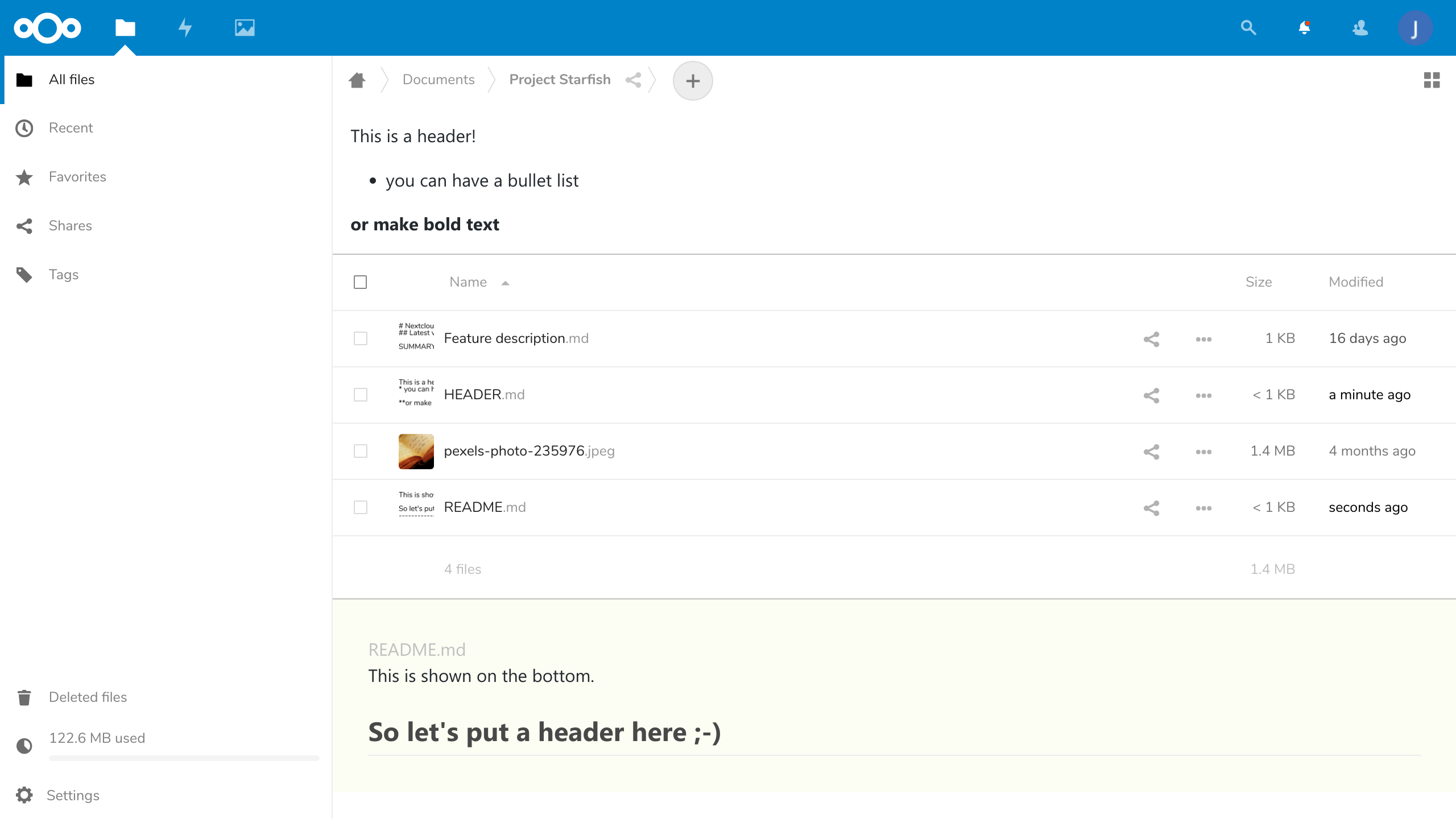Open the HEADER.md file

click(484, 395)
